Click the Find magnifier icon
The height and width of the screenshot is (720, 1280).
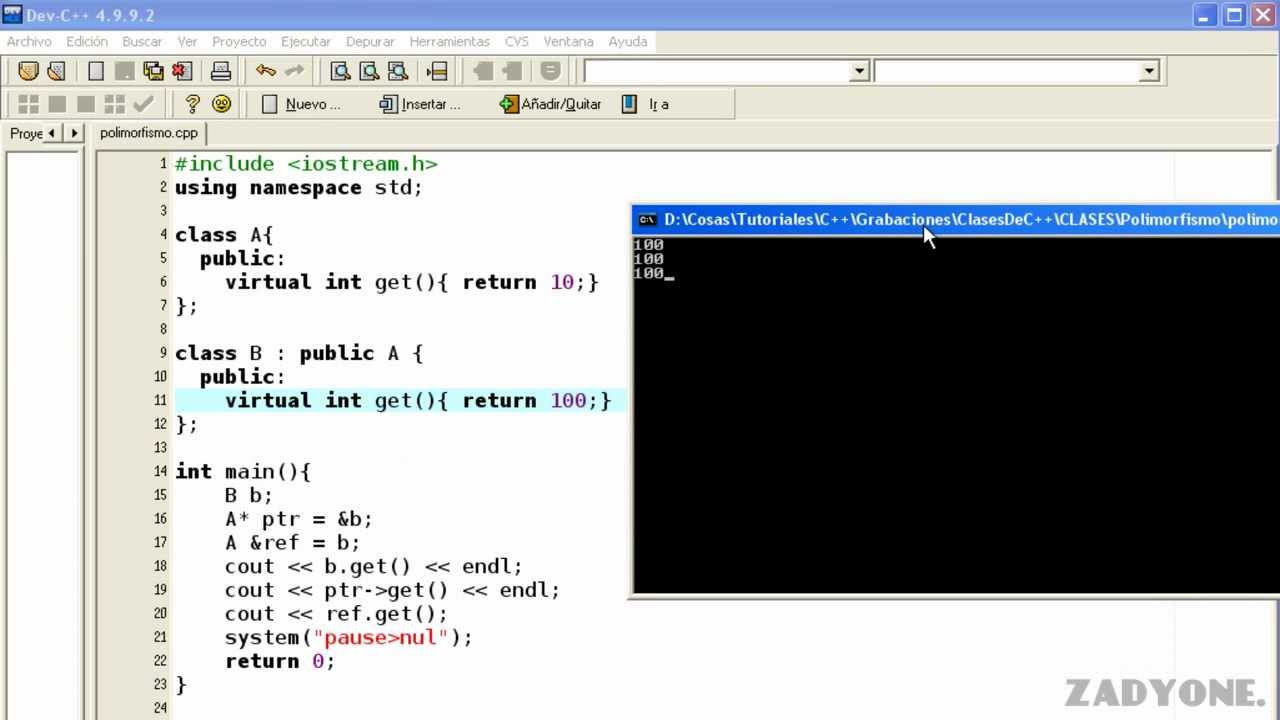[x=340, y=71]
